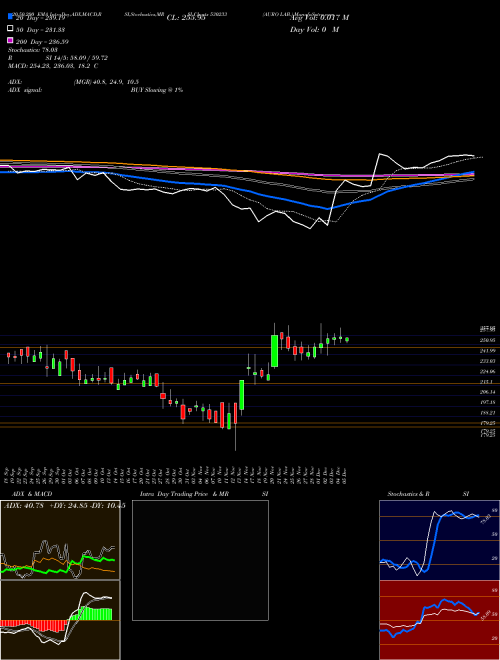The image size is (500, 660).
Task: Click the 'Intra Day Trading Price & MR' title
Action: (x=184, y=494)
